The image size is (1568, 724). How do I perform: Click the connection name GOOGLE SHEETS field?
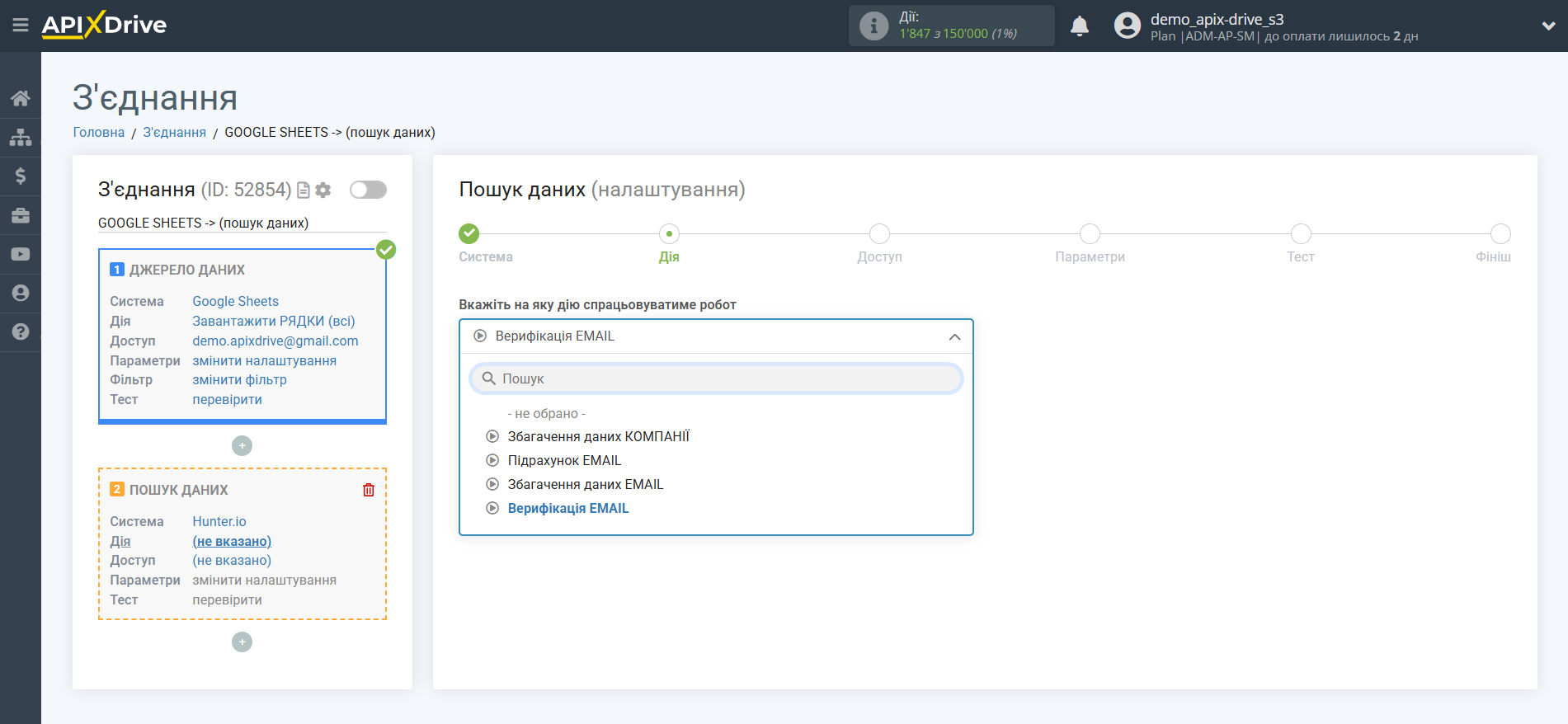coord(242,223)
